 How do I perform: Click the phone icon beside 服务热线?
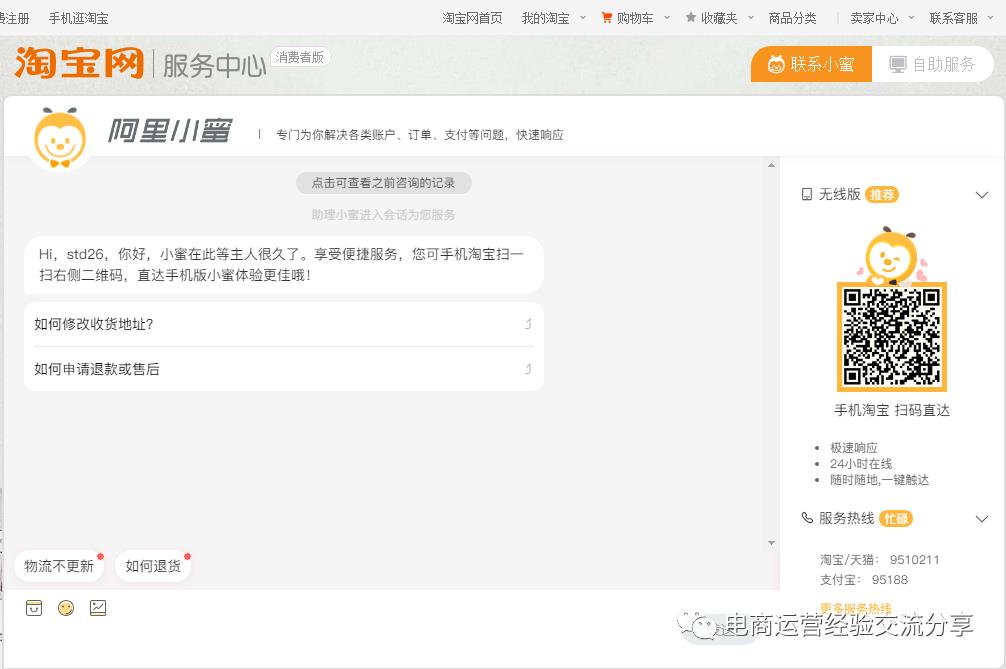pyautogui.click(x=807, y=518)
